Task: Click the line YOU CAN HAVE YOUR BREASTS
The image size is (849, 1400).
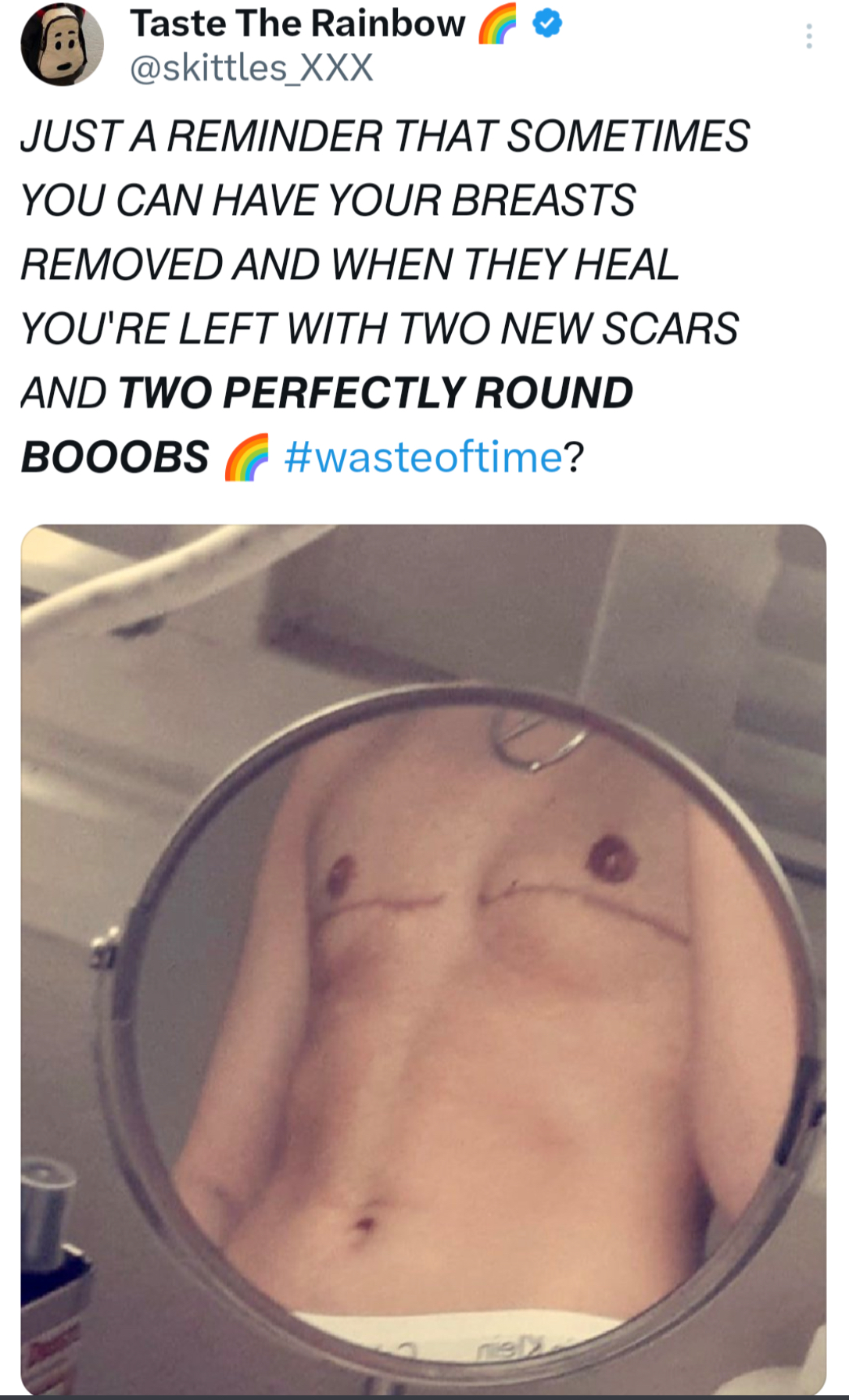Action: pyautogui.click(x=328, y=200)
